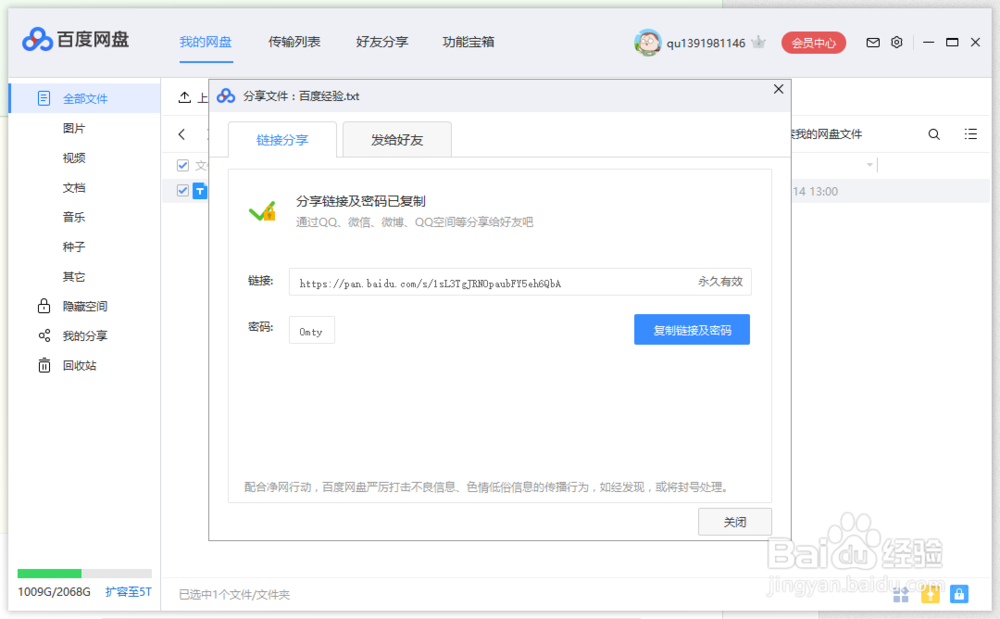The image size is (1000, 619).
Task: Uncheck the txt file selection checkbox
Action: (x=182, y=191)
